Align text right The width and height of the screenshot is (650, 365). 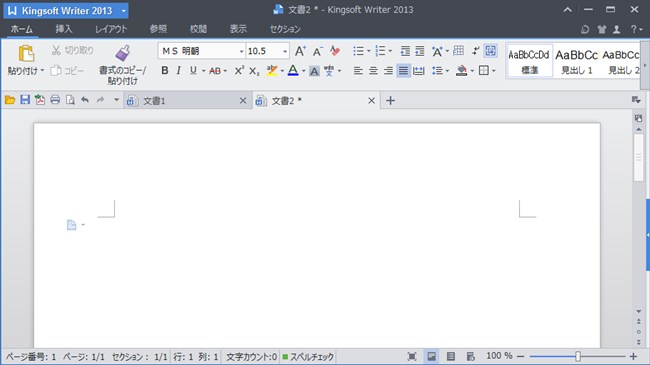[x=388, y=71]
